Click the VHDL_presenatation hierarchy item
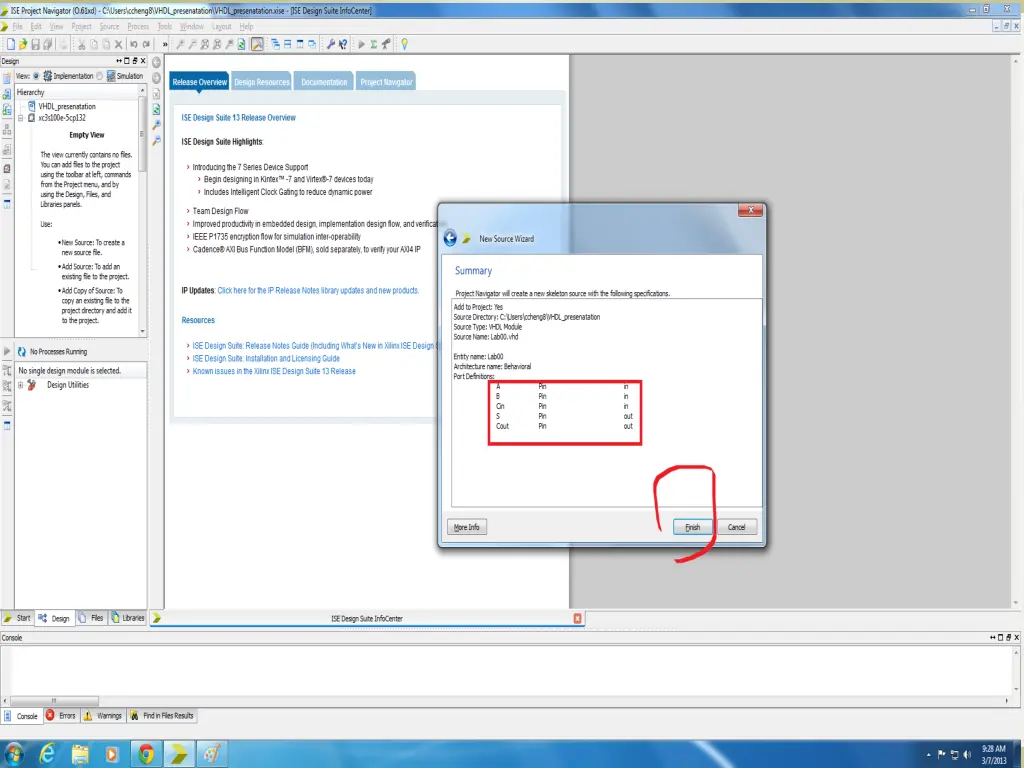Screen dimensions: 1024x768 pos(67,106)
